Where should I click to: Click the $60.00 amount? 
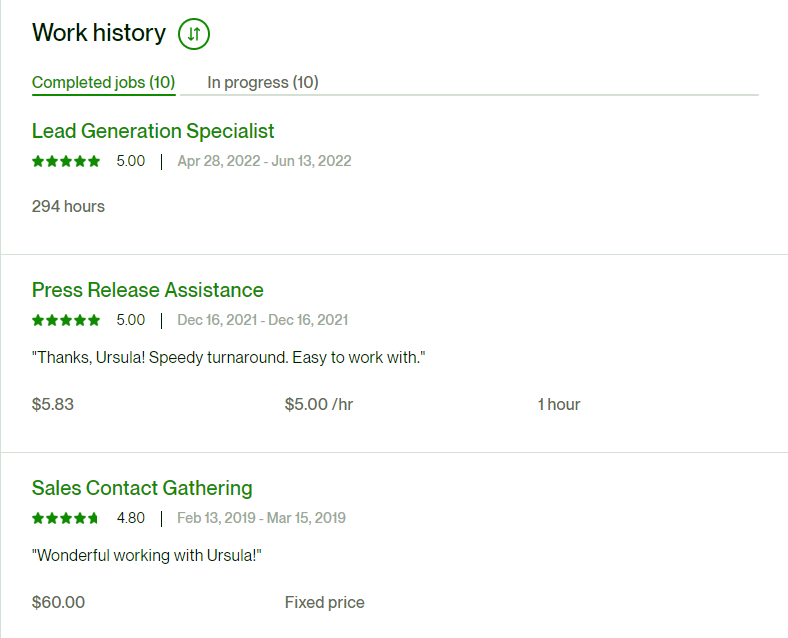pos(58,602)
